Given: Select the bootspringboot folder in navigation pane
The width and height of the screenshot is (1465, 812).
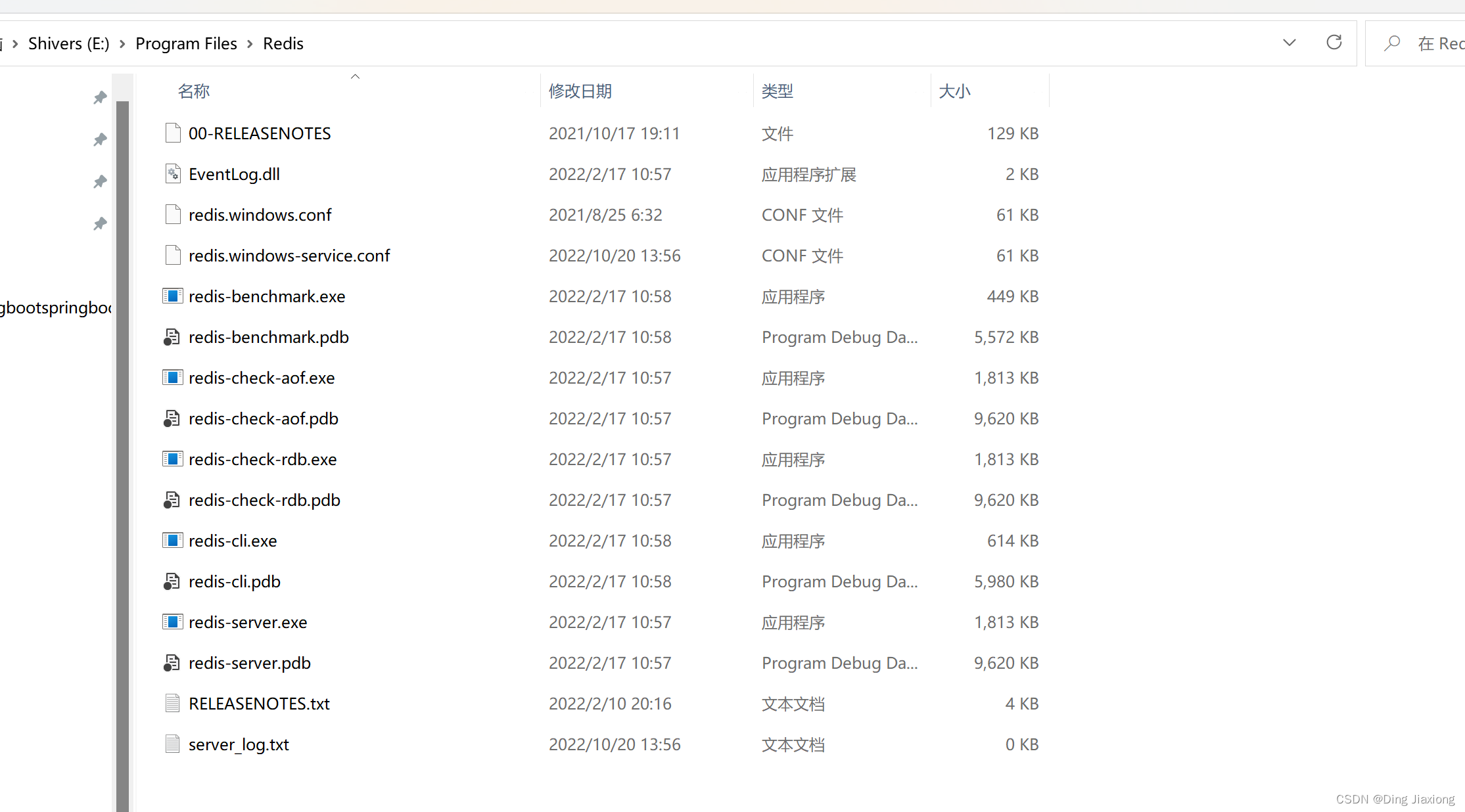Looking at the screenshot, I should pos(56,307).
